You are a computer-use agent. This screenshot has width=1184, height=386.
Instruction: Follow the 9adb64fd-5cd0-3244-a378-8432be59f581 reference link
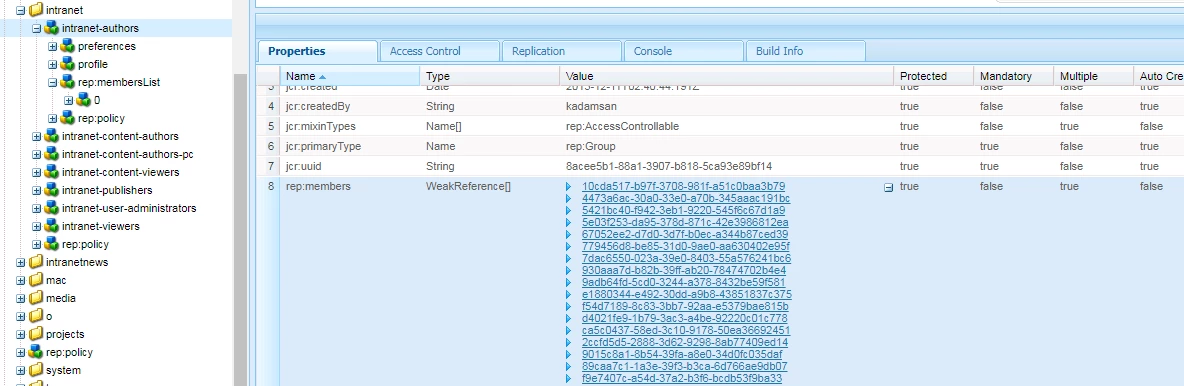point(683,283)
